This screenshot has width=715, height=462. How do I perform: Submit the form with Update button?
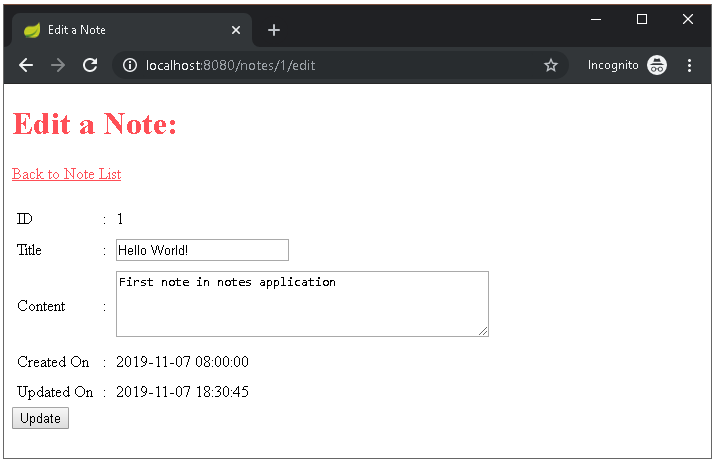(x=41, y=418)
